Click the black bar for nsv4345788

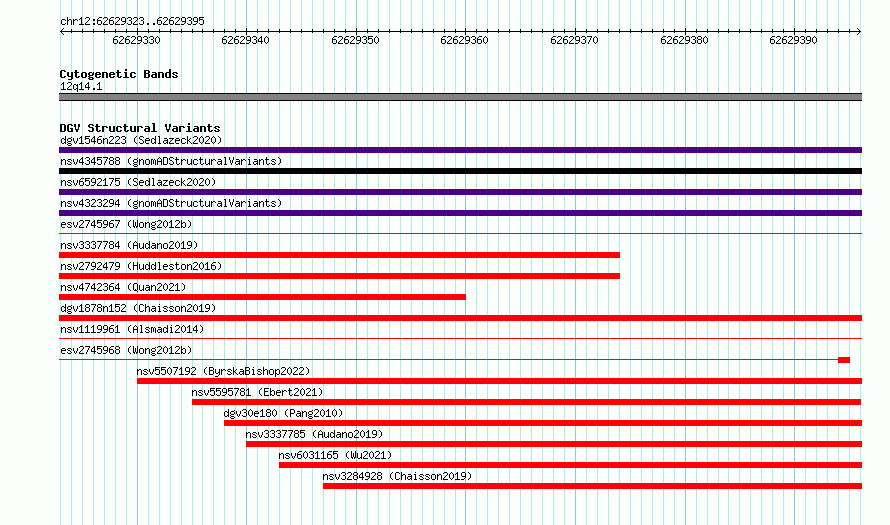(x=460, y=171)
